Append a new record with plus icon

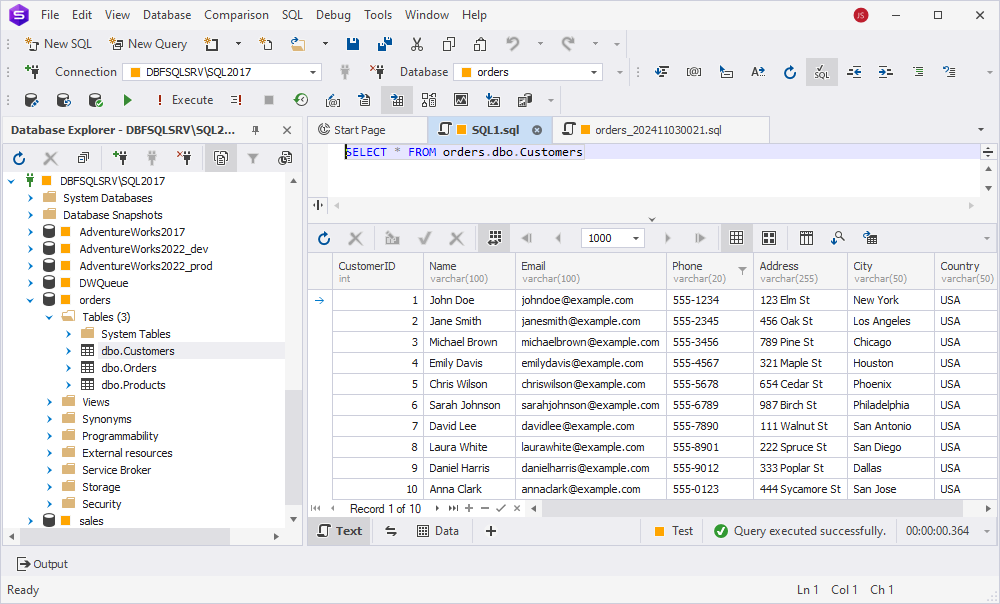tap(469, 508)
